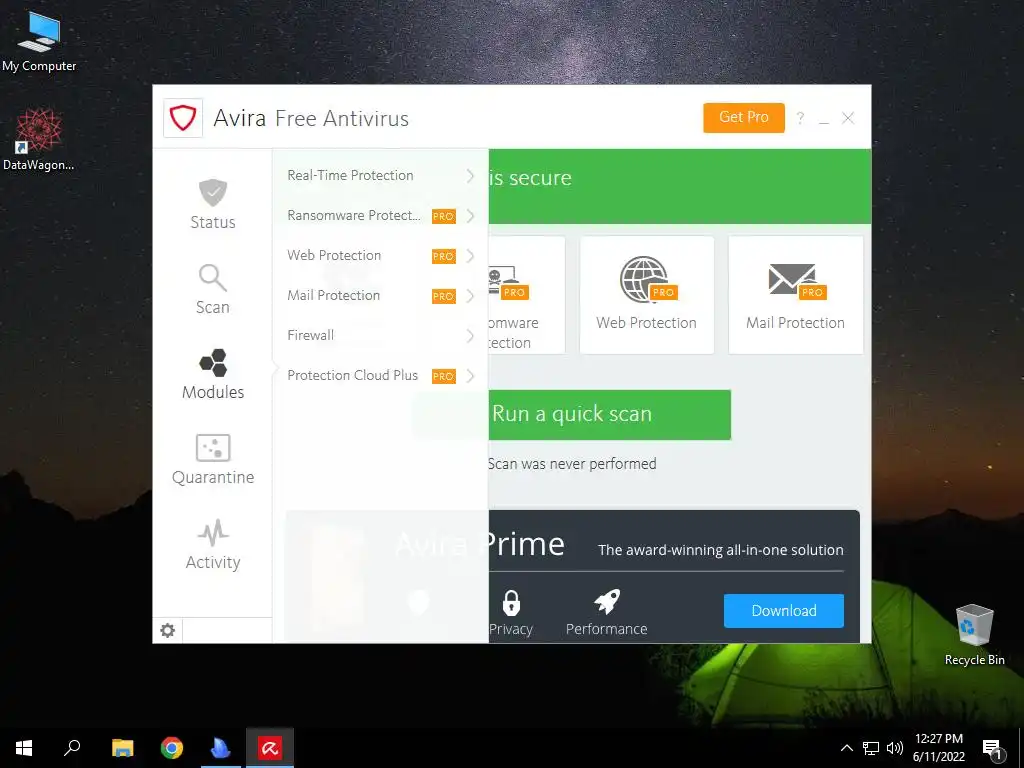The image size is (1024, 768).
Task: Click taskbar clock showing 12:27 PM
Action: (x=938, y=748)
